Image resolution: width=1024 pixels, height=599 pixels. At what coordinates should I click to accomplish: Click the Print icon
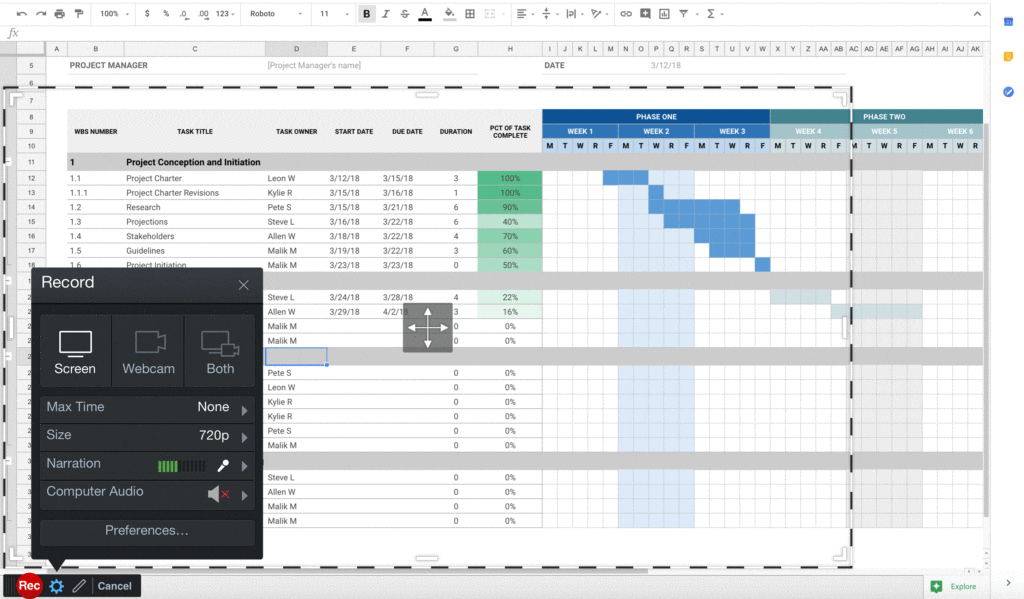coord(59,14)
